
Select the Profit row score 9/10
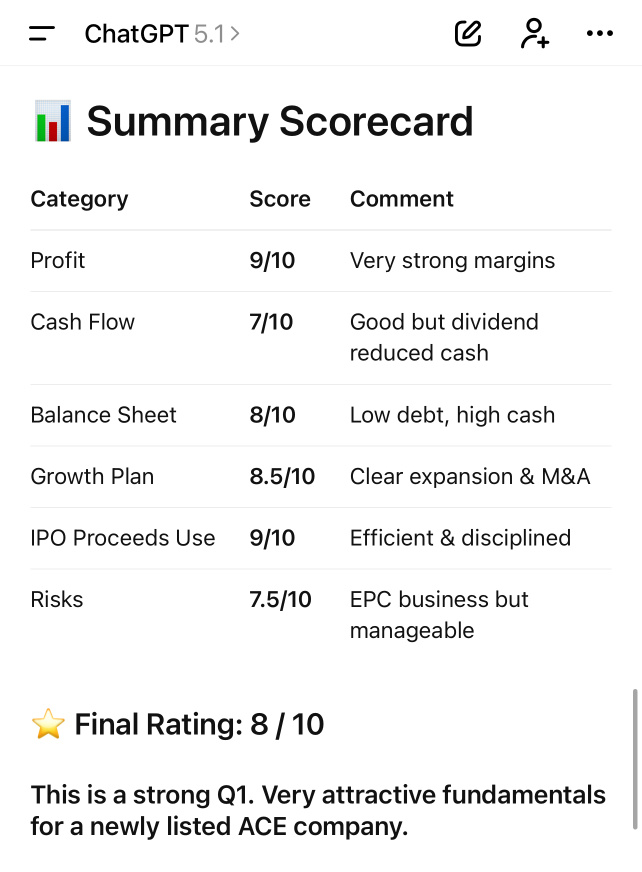272,260
